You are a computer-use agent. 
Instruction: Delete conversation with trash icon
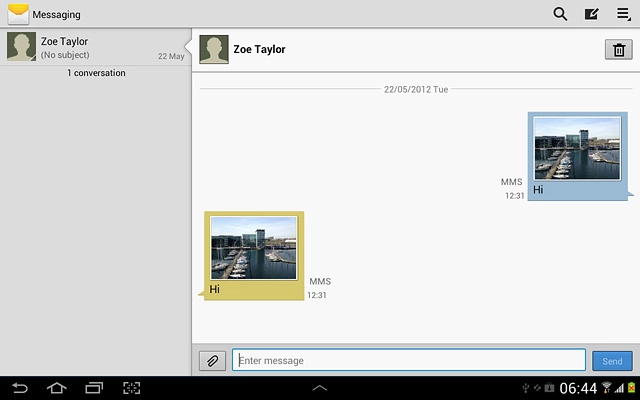point(619,50)
